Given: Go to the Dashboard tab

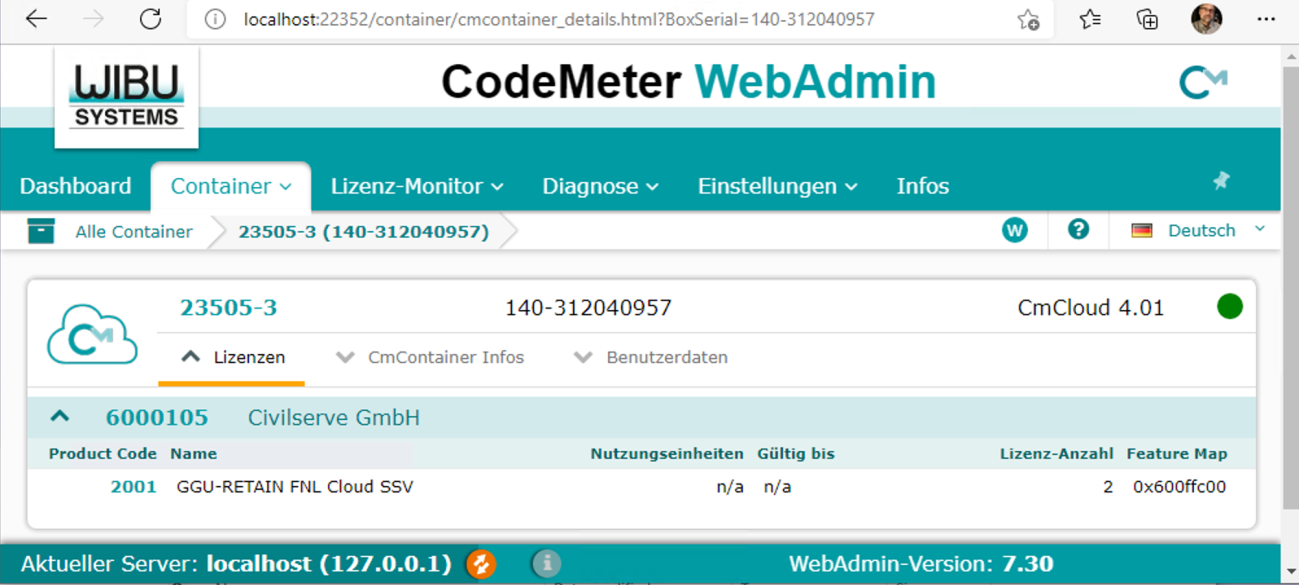Looking at the screenshot, I should click(75, 186).
